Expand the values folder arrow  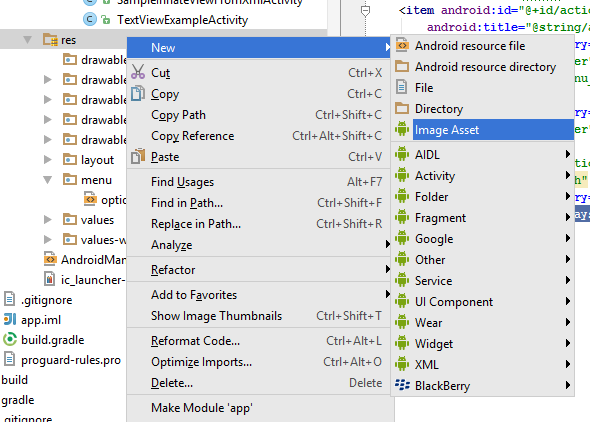tap(47, 220)
